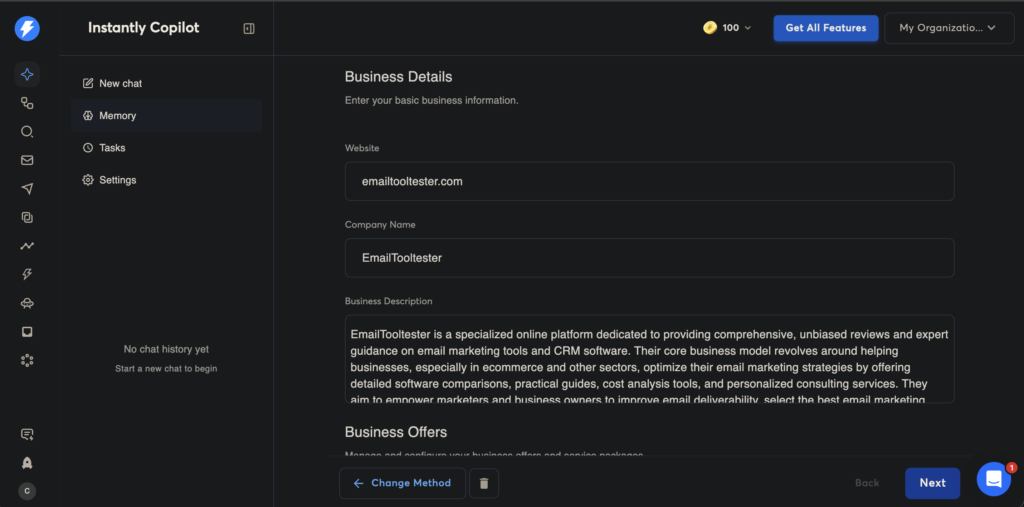Click into the Company Name field
This screenshot has width=1024, height=507.
(649, 258)
